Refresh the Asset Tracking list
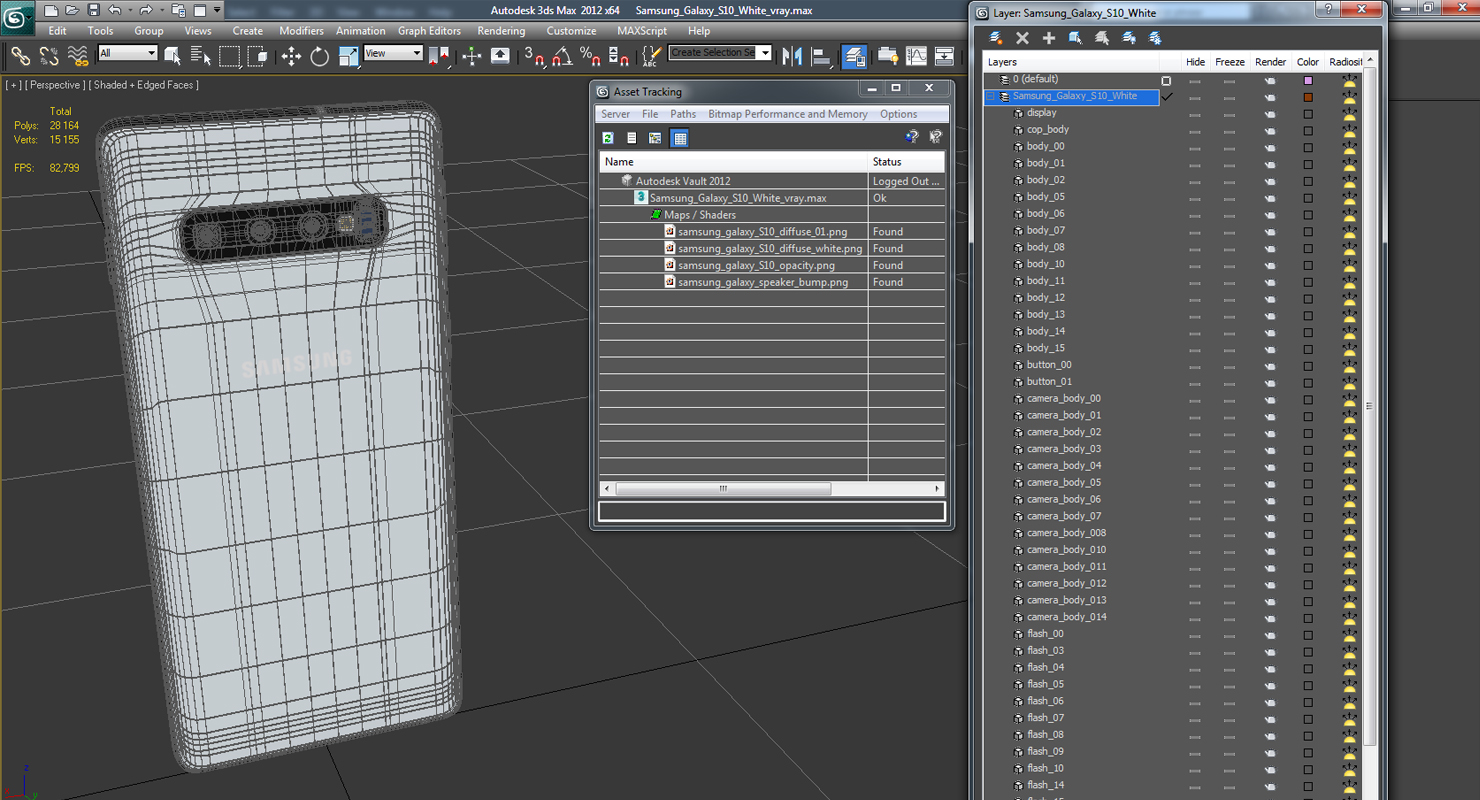 coord(608,138)
